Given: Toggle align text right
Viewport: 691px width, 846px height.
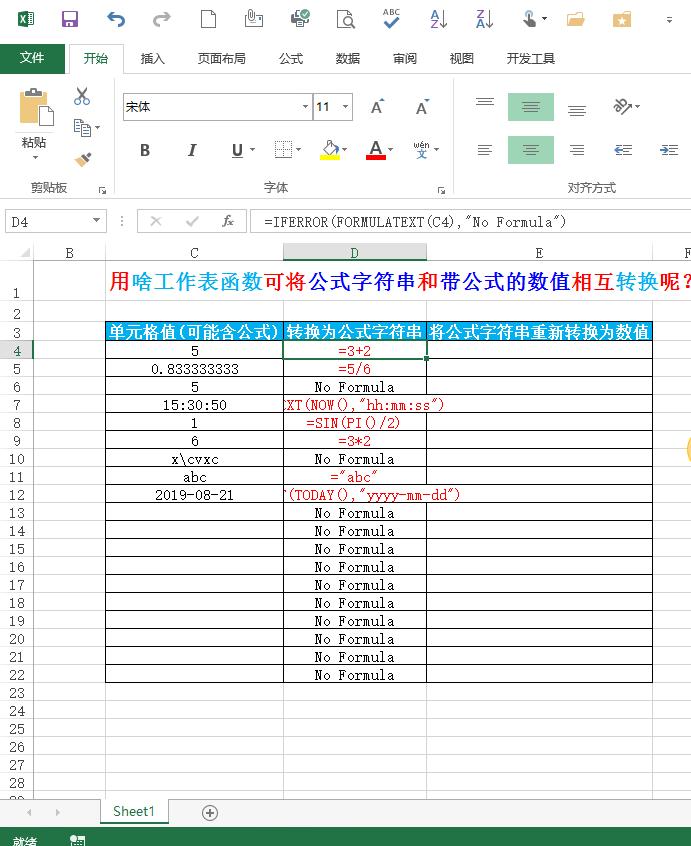Looking at the screenshot, I should pyautogui.click(x=577, y=149).
